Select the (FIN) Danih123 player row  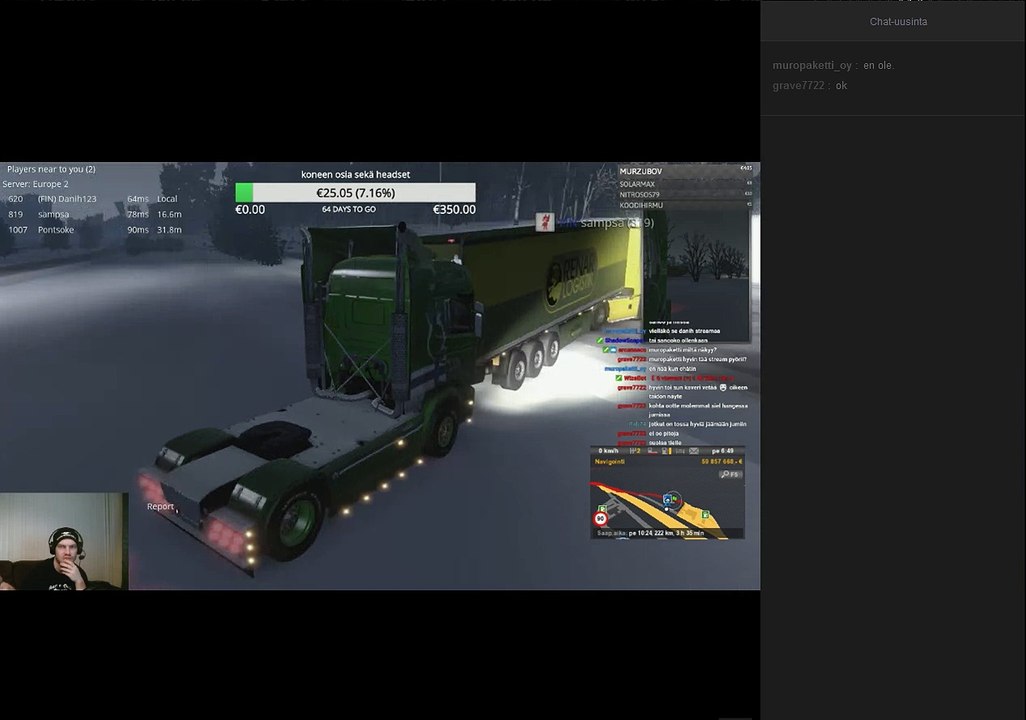(x=95, y=199)
